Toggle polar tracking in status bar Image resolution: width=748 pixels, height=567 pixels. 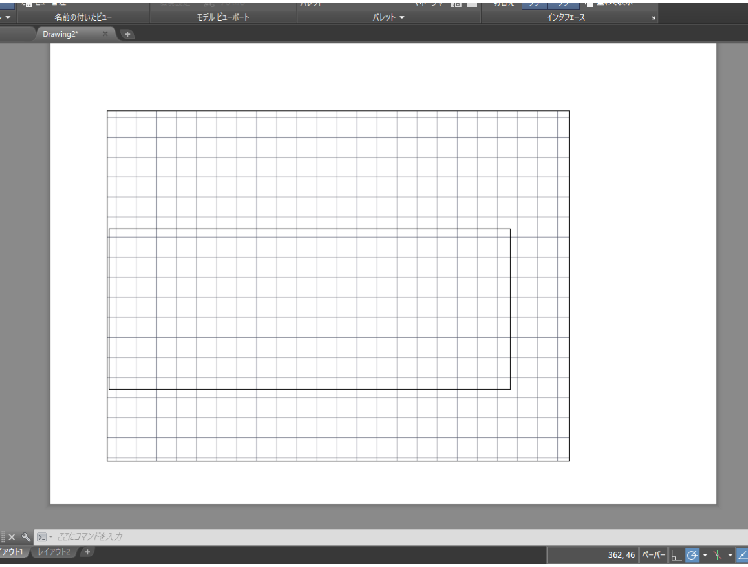[x=692, y=555]
